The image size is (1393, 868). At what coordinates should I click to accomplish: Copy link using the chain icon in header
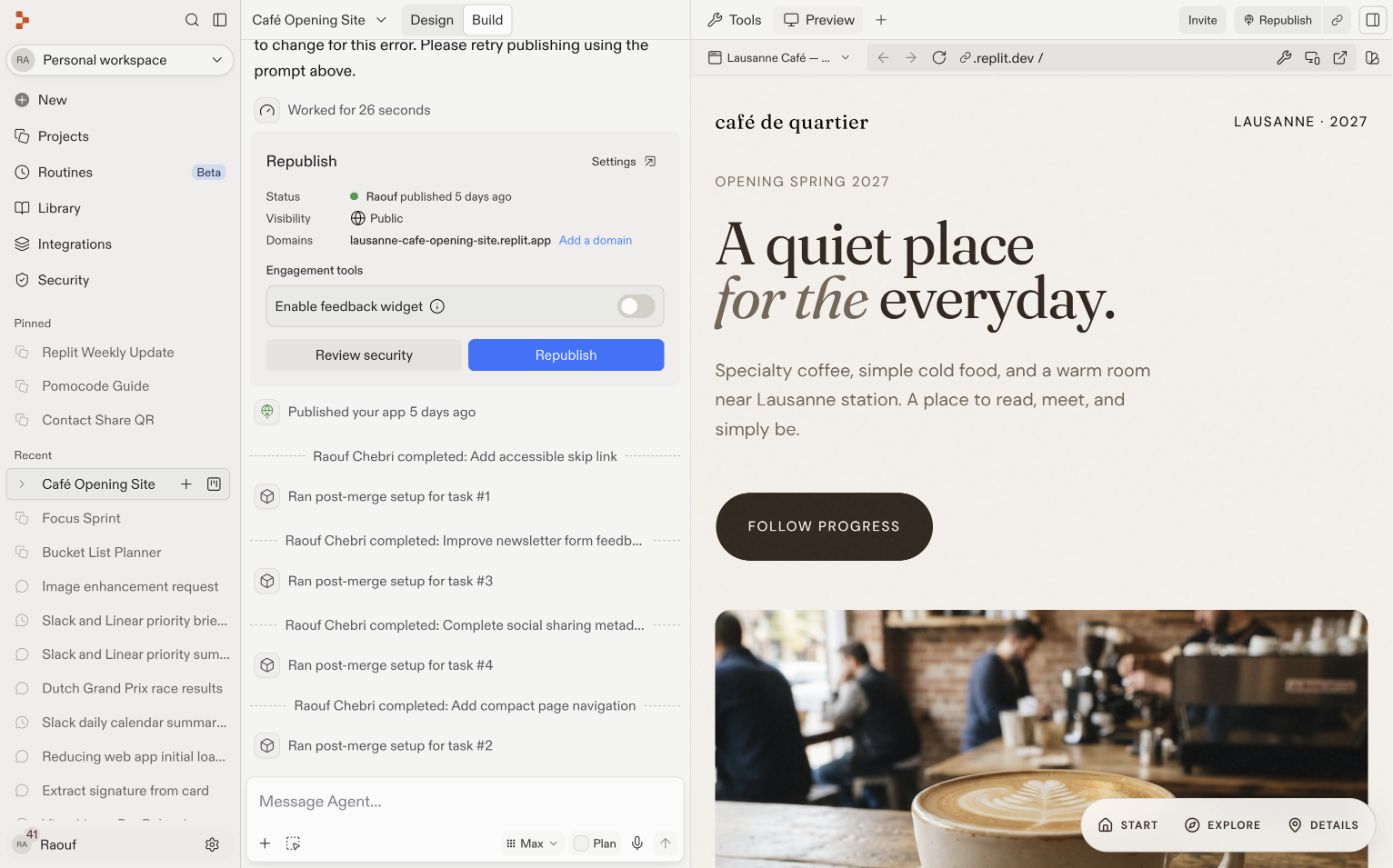coord(1337,20)
